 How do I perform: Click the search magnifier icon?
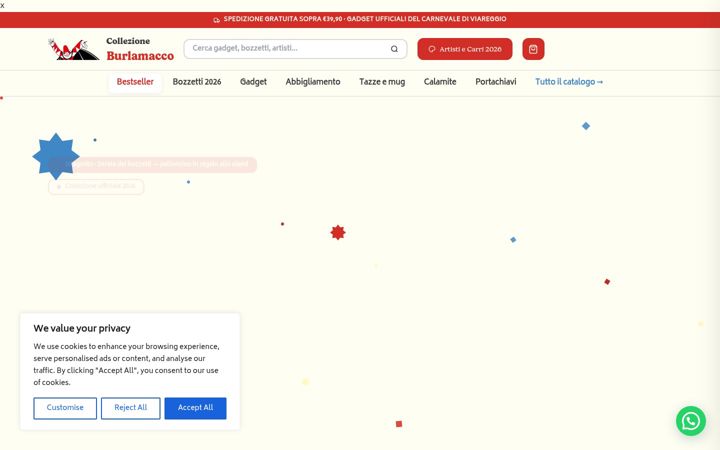click(x=394, y=49)
